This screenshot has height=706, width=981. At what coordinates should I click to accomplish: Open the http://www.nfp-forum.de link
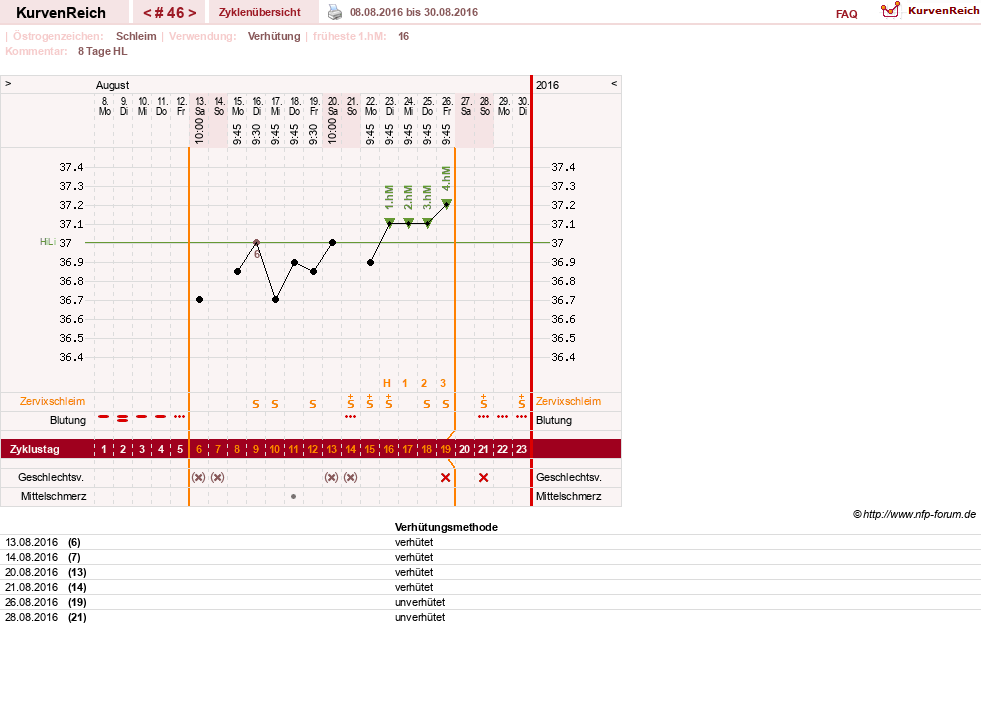pos(919,514)
